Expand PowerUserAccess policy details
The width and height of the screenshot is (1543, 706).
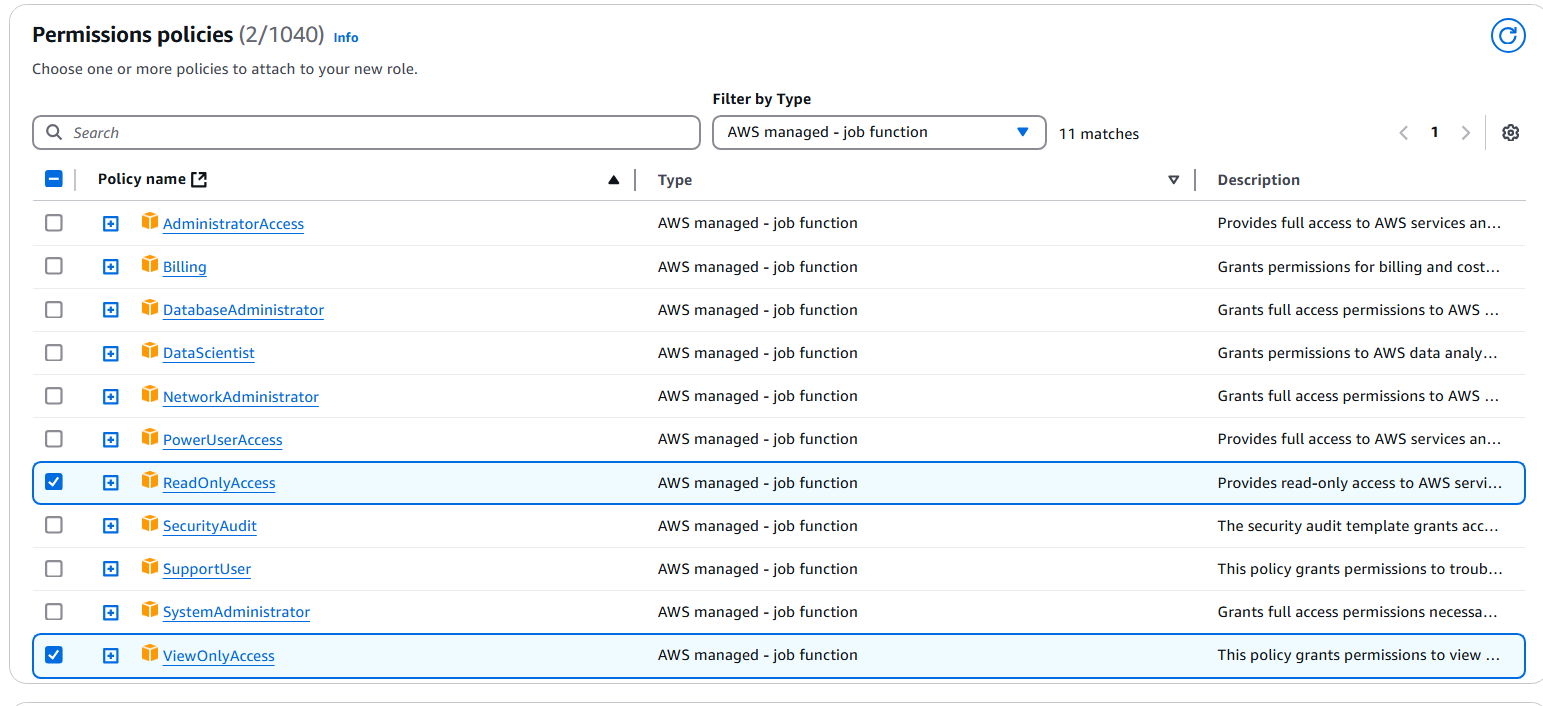(111, 440)
